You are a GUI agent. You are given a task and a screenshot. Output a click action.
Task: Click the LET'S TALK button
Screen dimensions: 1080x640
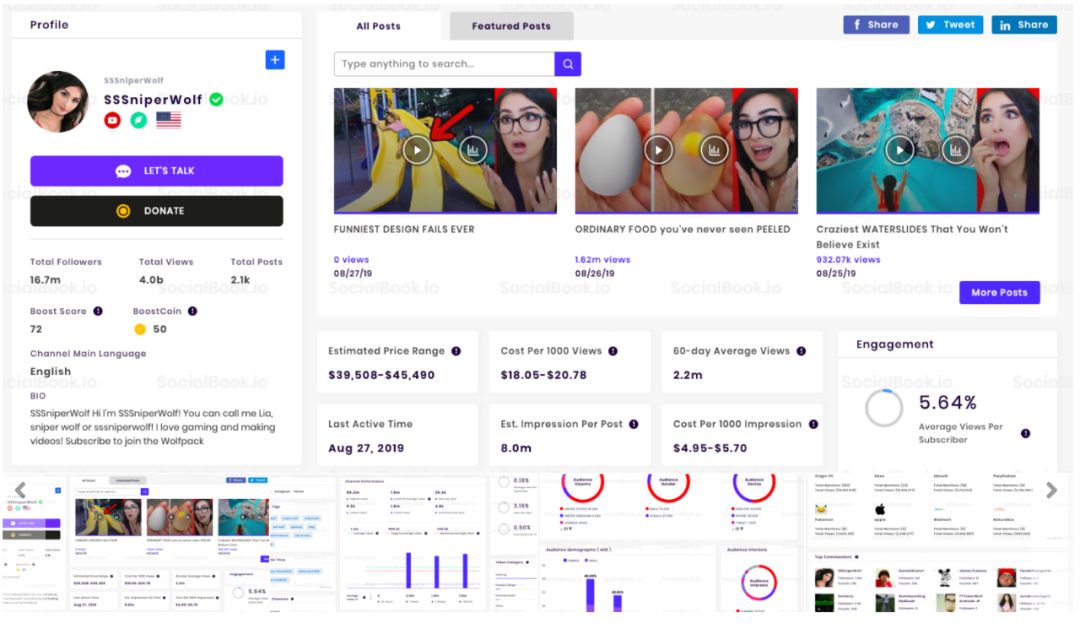tap(156, 171)
